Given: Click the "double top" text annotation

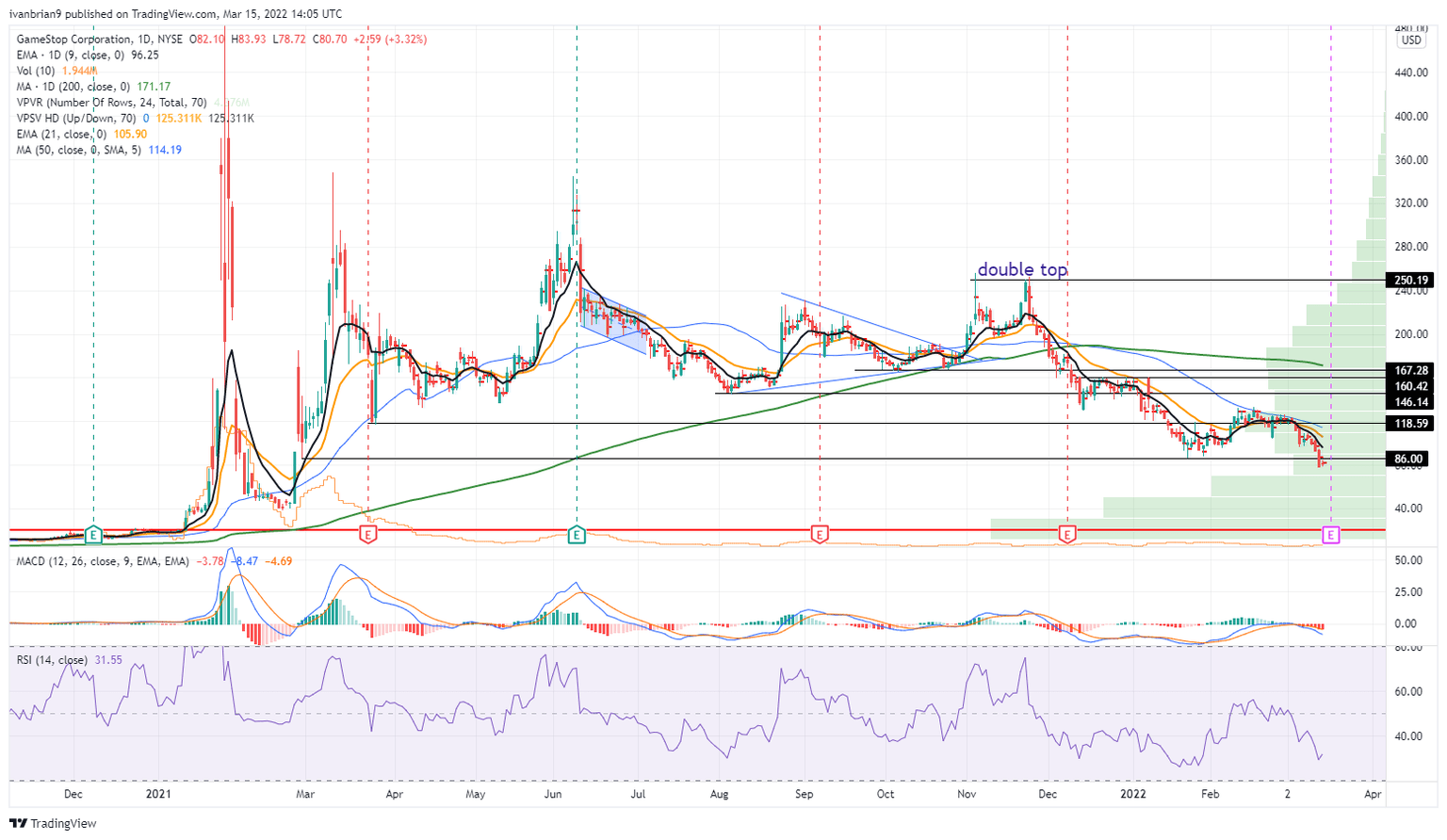Looking at the screenshot, I should click(x=1022, y=270).
